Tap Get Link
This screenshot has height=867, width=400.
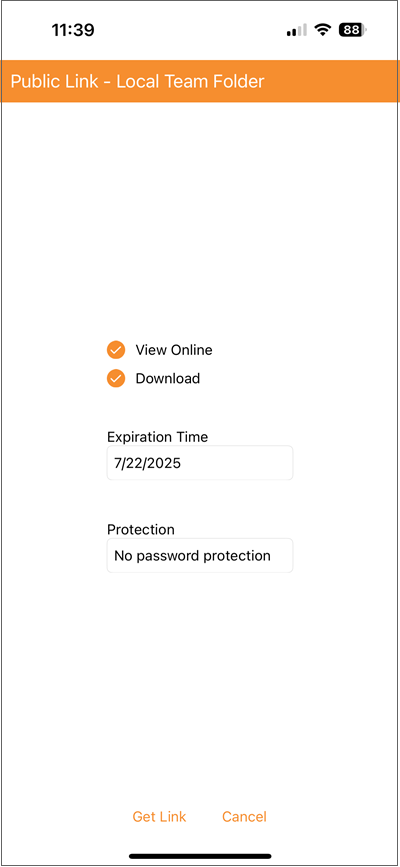[x=159, y=817]
